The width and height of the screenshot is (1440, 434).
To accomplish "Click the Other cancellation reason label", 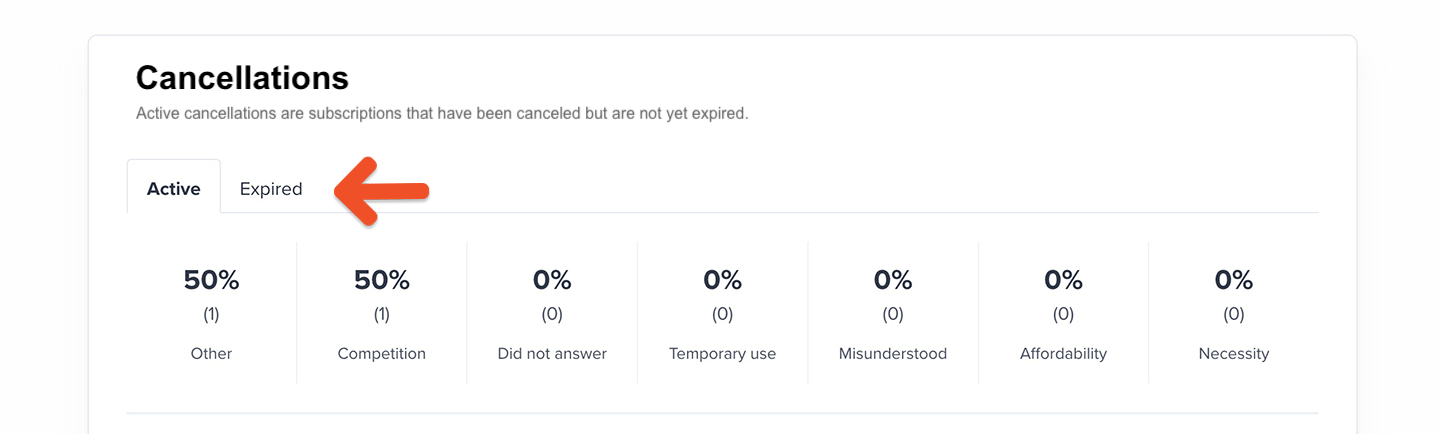I will (x=211, y=354).
